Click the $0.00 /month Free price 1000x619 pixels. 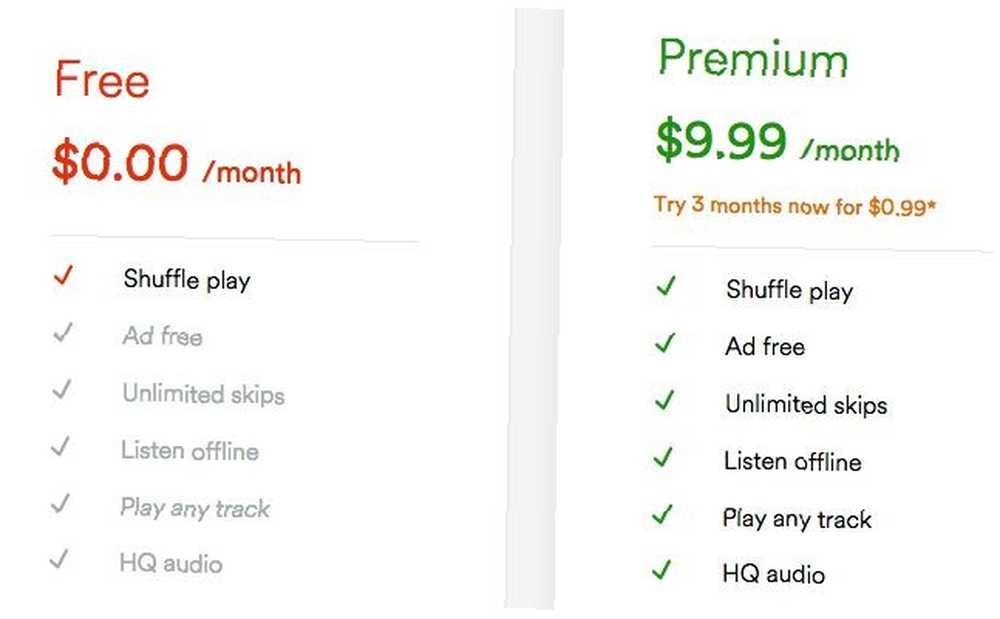[177, 163]
